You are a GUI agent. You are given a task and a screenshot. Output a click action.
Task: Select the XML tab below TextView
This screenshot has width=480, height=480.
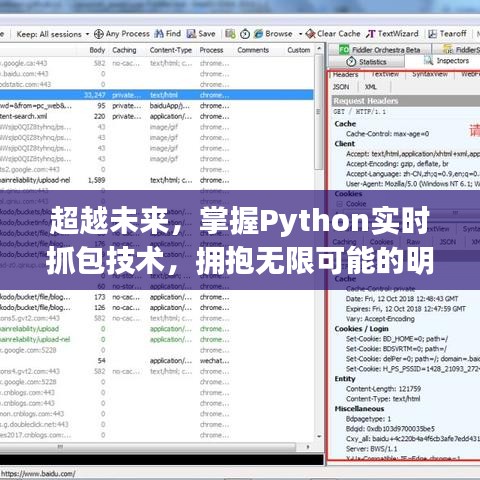coord(371,87)
